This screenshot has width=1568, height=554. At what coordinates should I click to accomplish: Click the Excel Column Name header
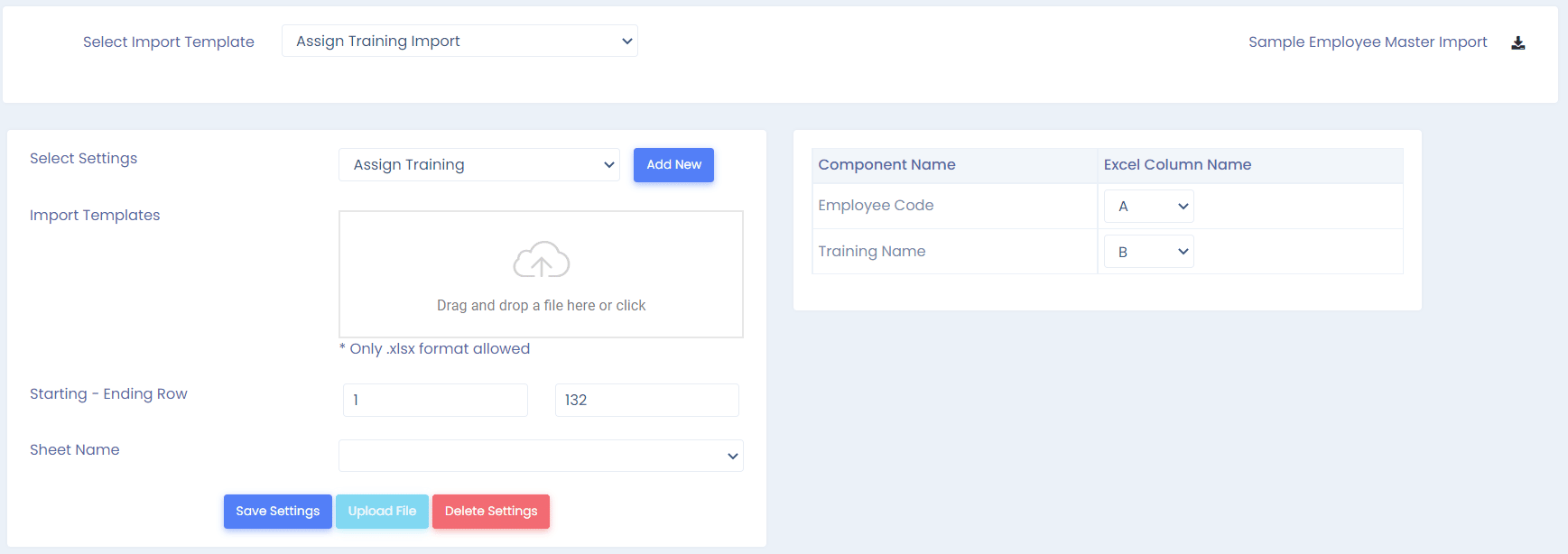click(1177, 165)
